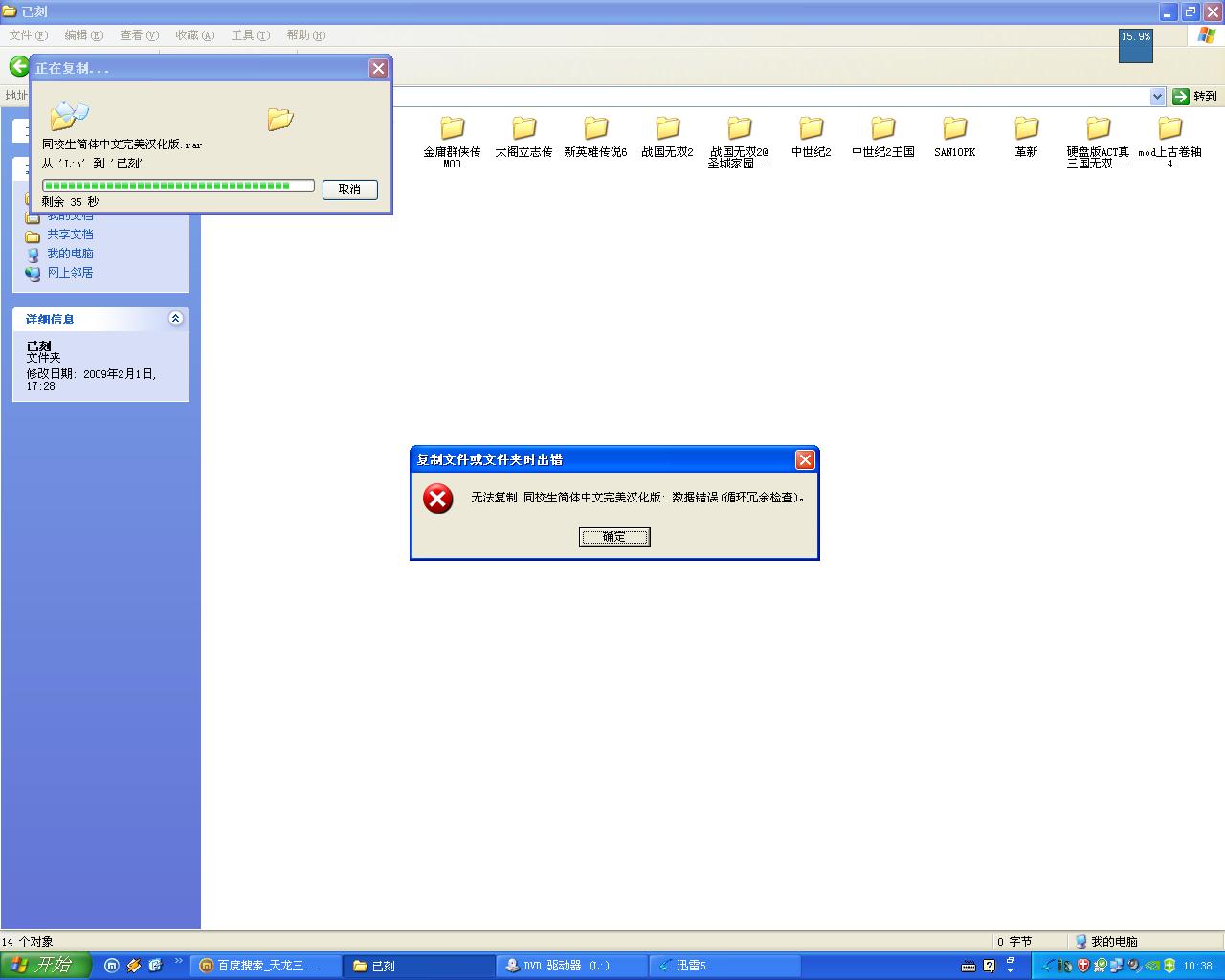Cancel the copy with 取消 button
This screenshot has height=980, width=1225.
click(x=349, y=189)
